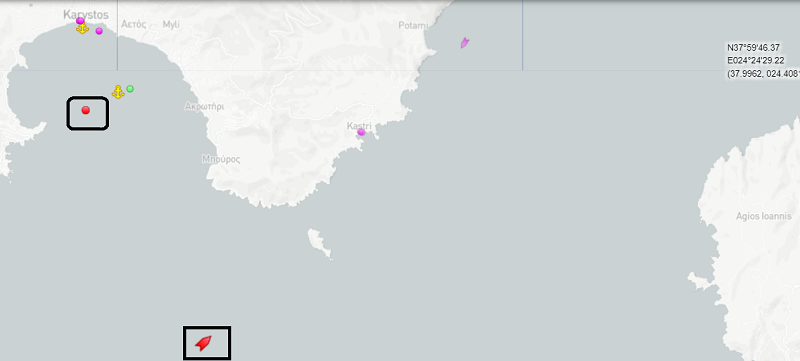Select the magenta vessel dot on Karystos label

tap(80, 21)
